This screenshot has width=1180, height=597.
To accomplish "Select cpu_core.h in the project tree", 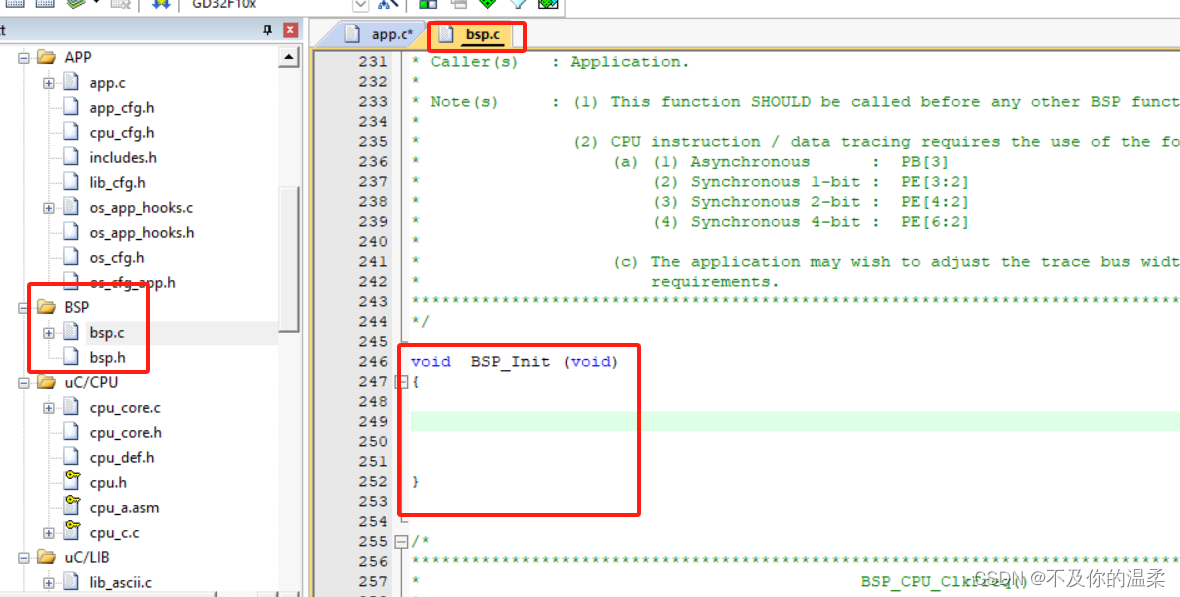I will click(x=125, y=432).
